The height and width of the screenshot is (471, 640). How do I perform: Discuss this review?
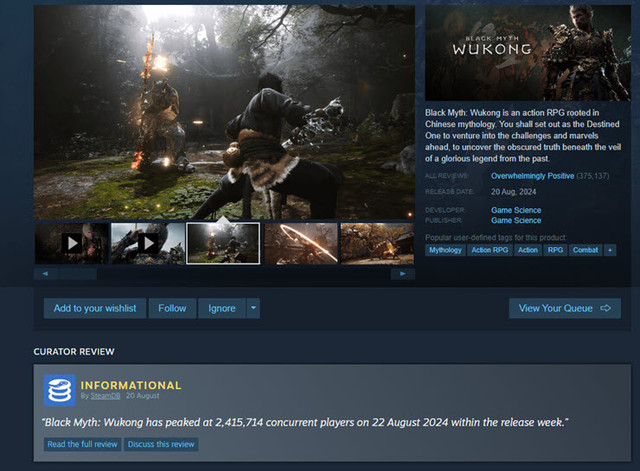point(161,444)
